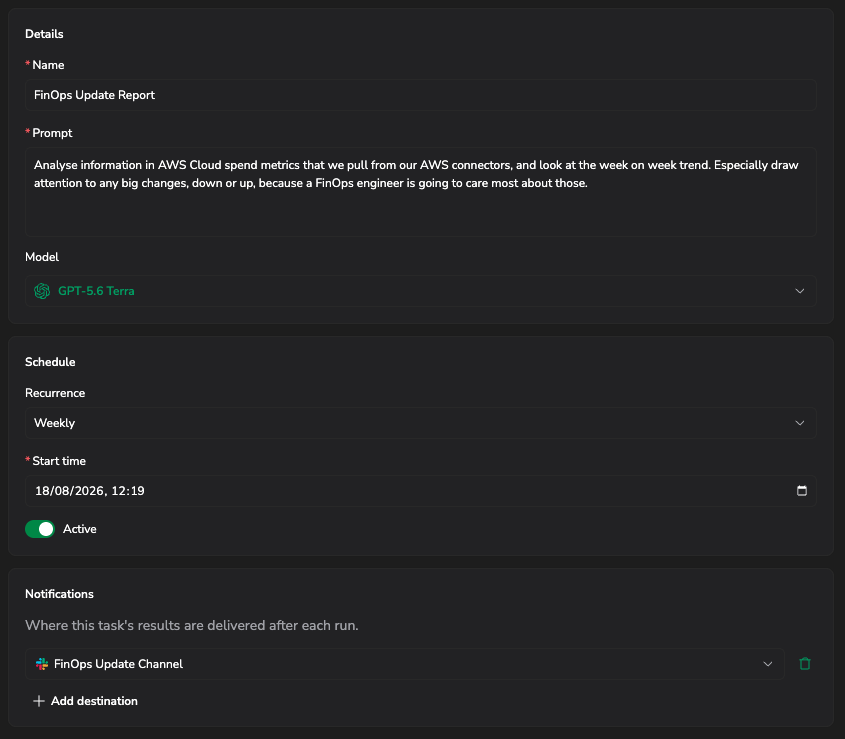Viewport: 845px width, 739px height.
Task: Click the Start time date field
Action: click(x=421, y=491)
